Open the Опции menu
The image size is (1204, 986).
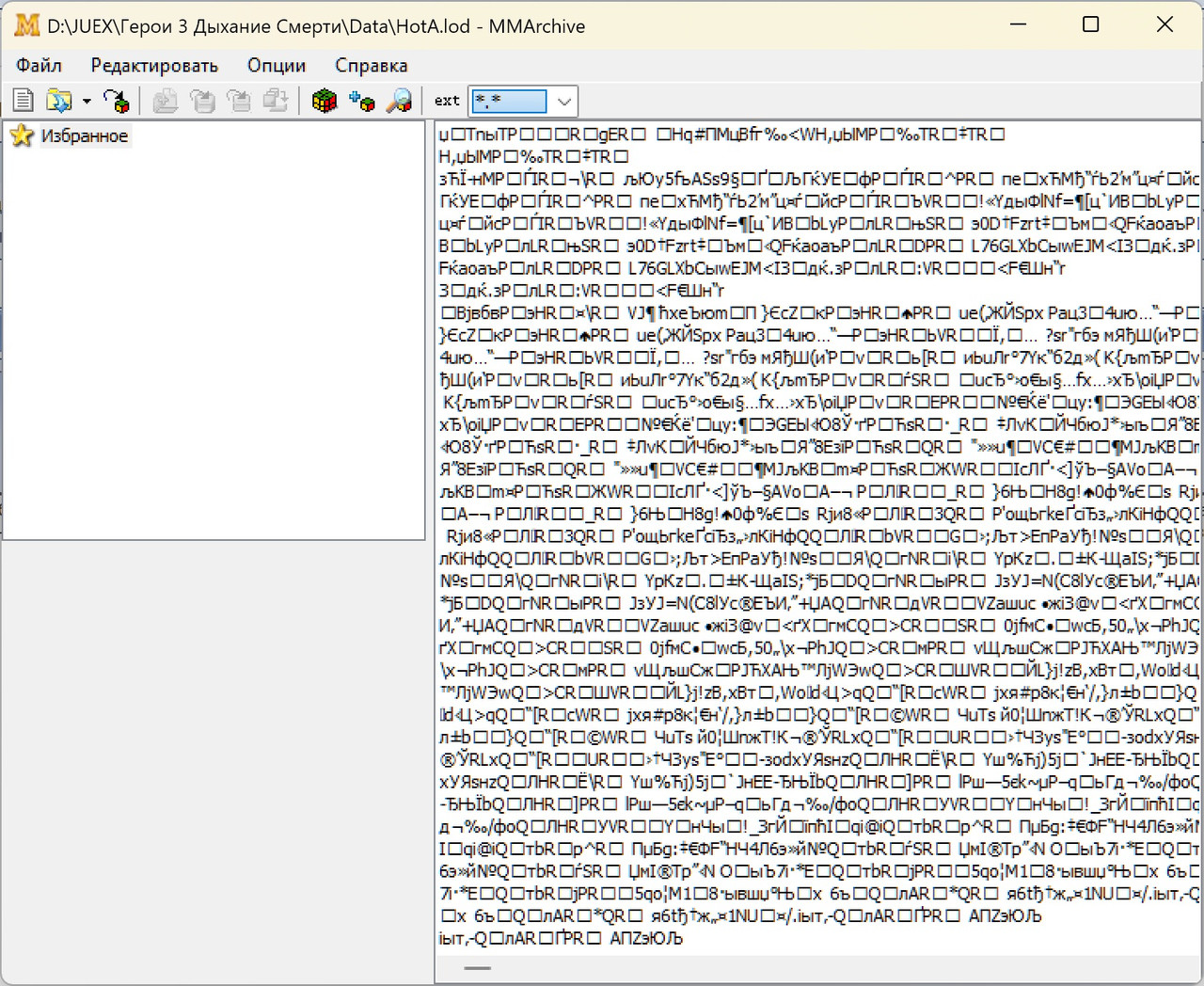point(277,65)
